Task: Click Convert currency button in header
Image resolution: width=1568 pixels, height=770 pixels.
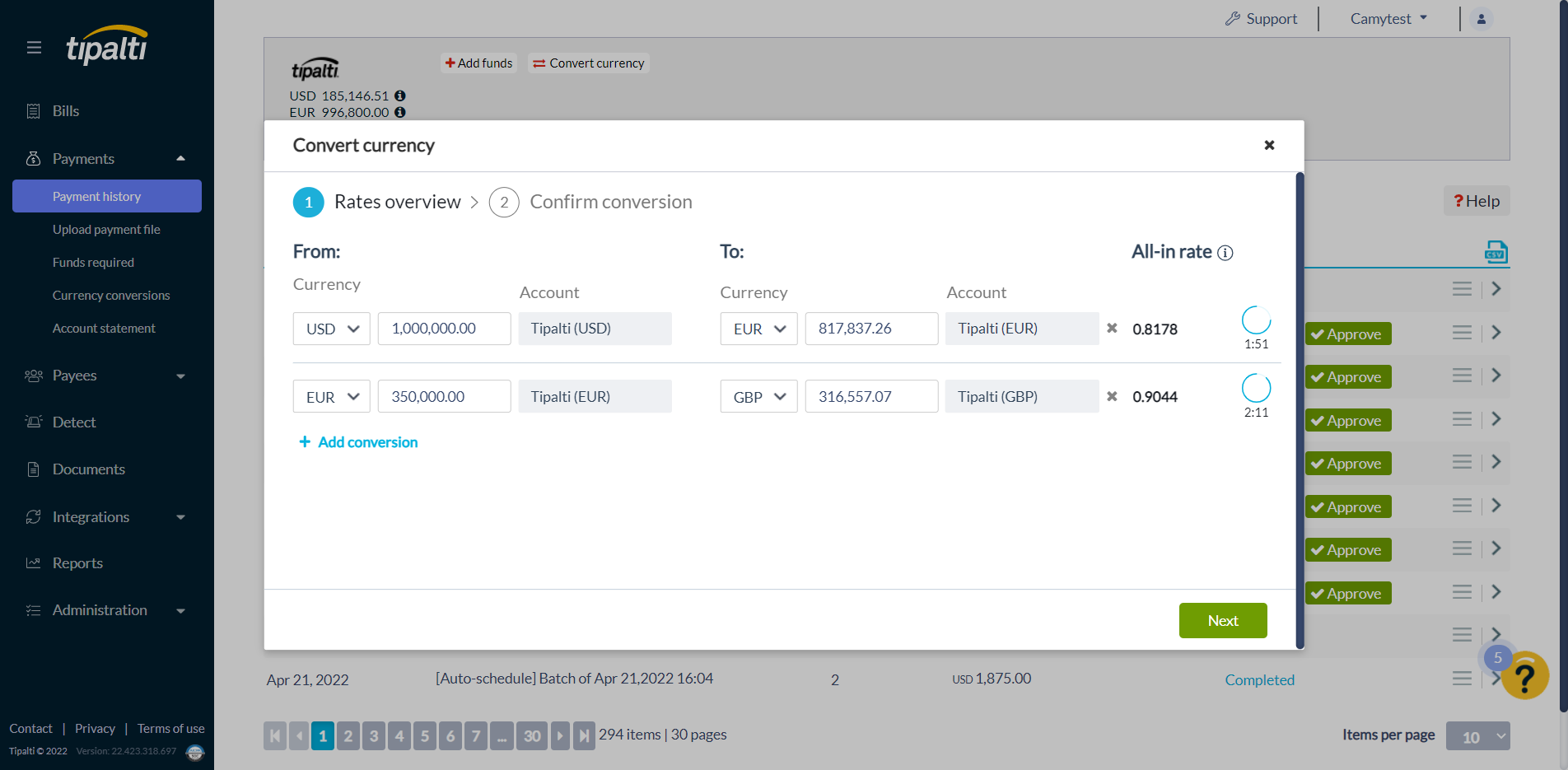Action: pos(589,63)
